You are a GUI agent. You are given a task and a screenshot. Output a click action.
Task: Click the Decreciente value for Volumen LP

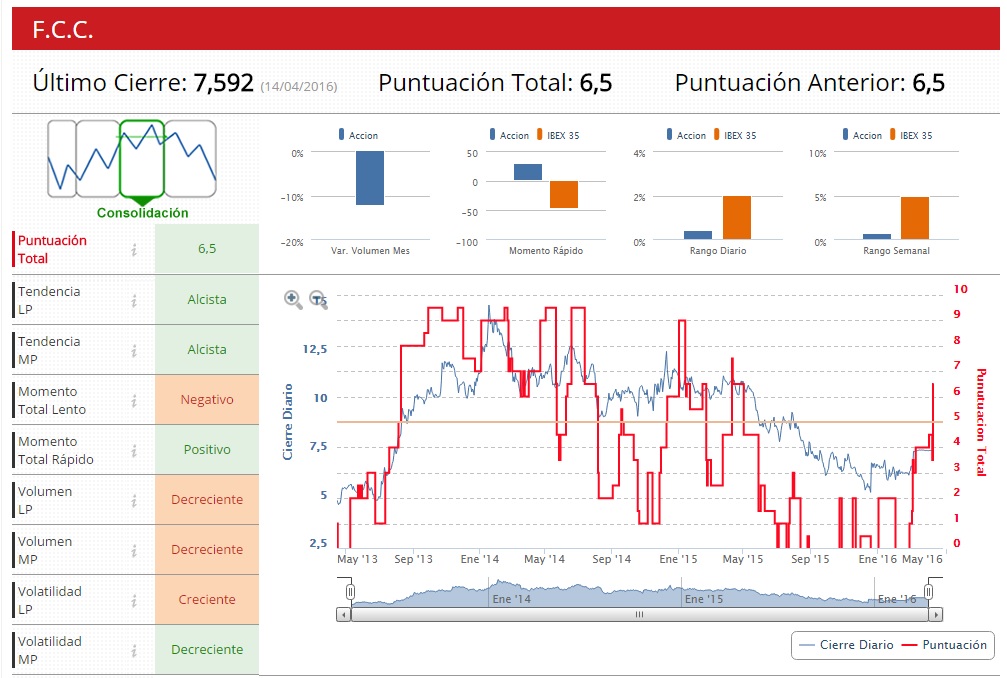tap(207, 500)
